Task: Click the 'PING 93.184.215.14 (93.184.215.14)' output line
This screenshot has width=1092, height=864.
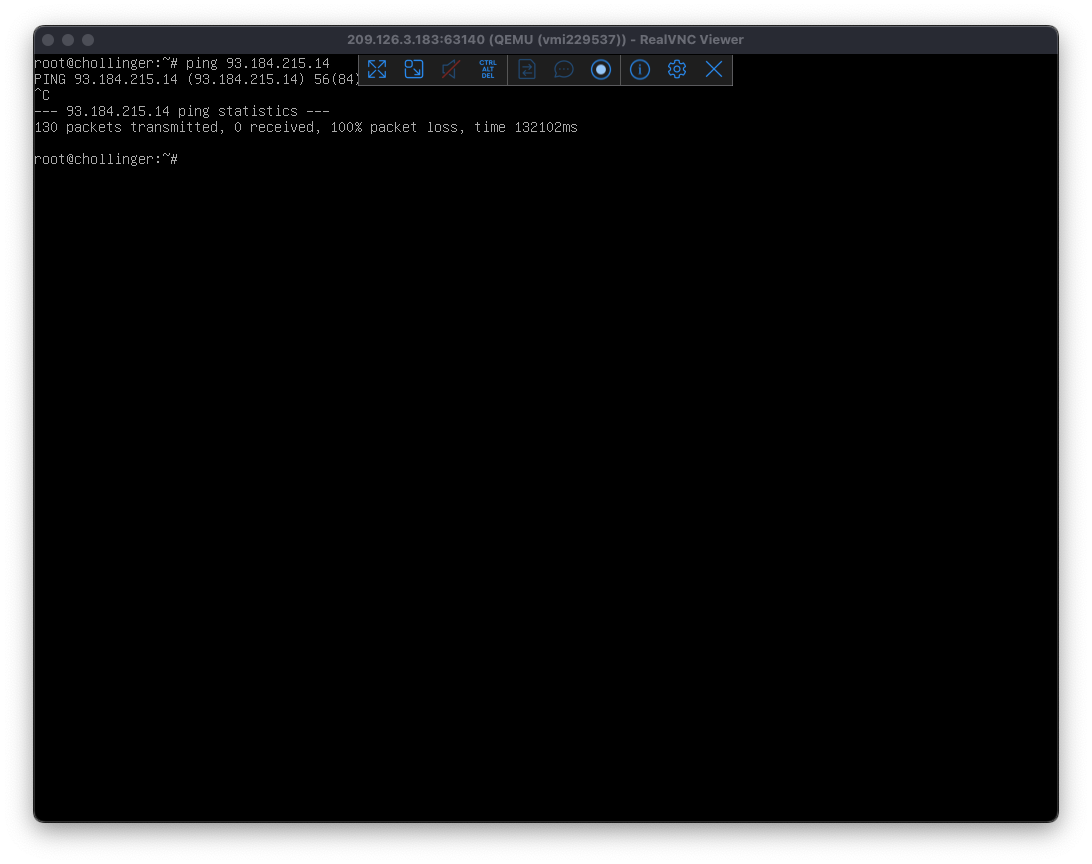Action: 196,79
